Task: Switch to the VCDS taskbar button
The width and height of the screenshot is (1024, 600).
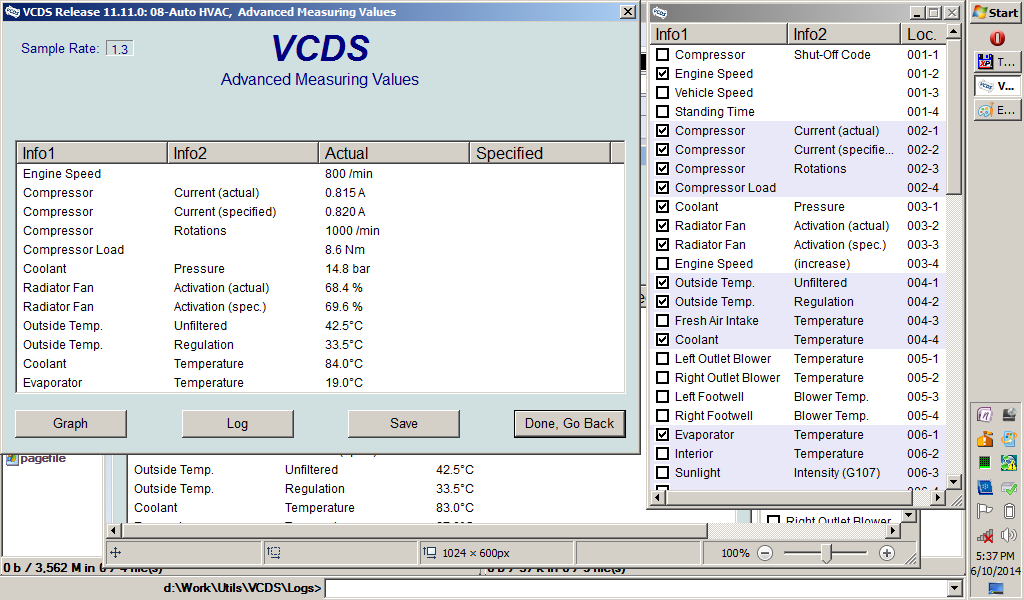Action: 996,86
